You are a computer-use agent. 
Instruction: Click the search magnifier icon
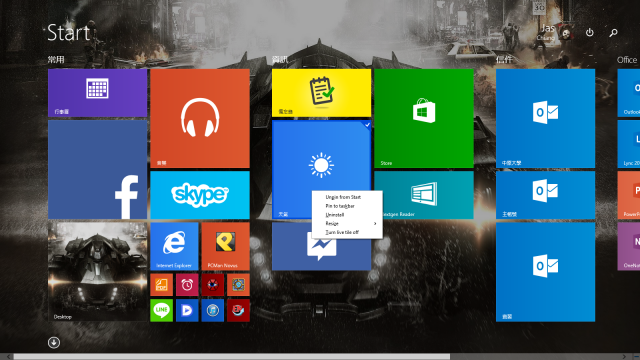613,32
